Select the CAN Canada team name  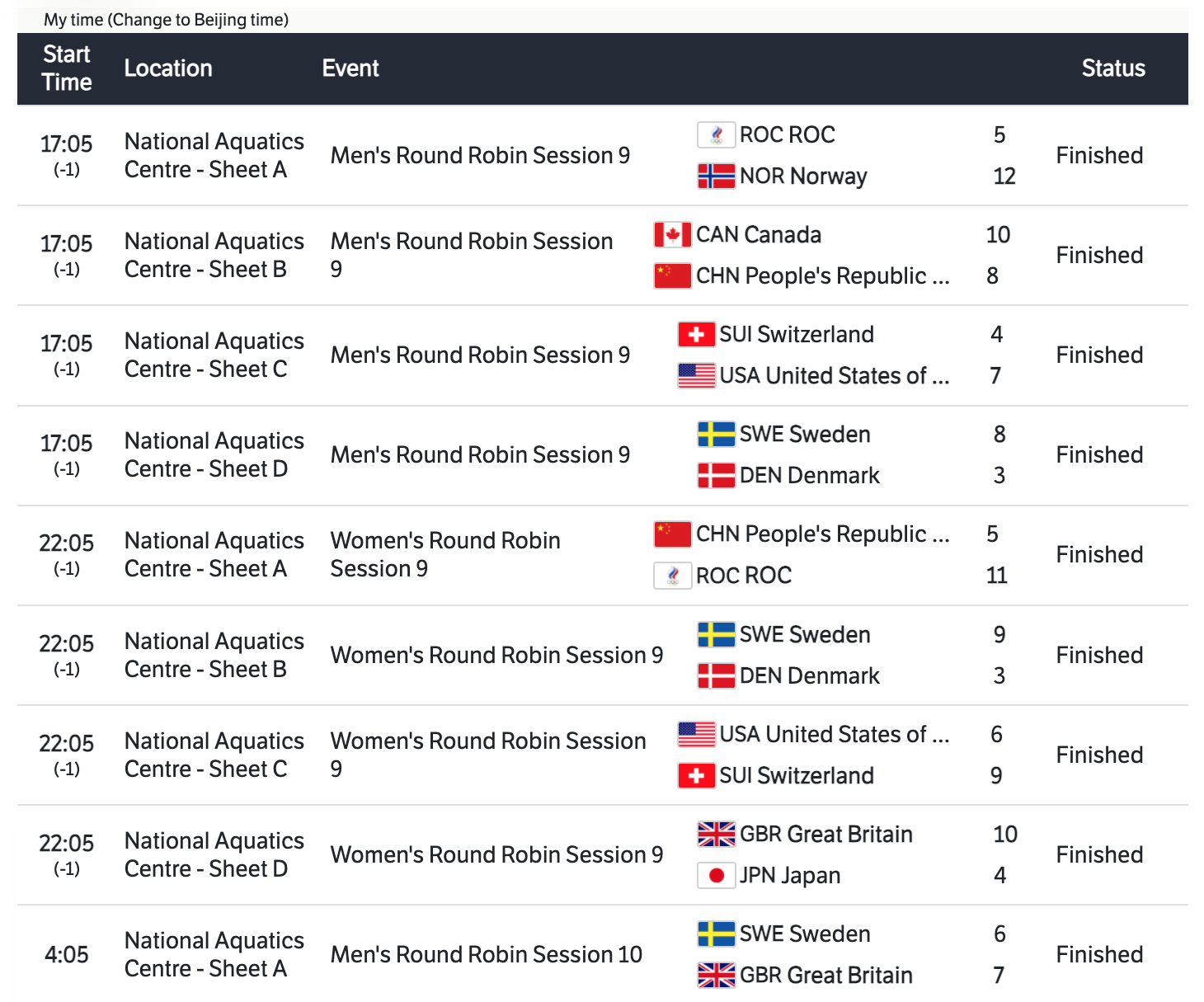[758, 235]
